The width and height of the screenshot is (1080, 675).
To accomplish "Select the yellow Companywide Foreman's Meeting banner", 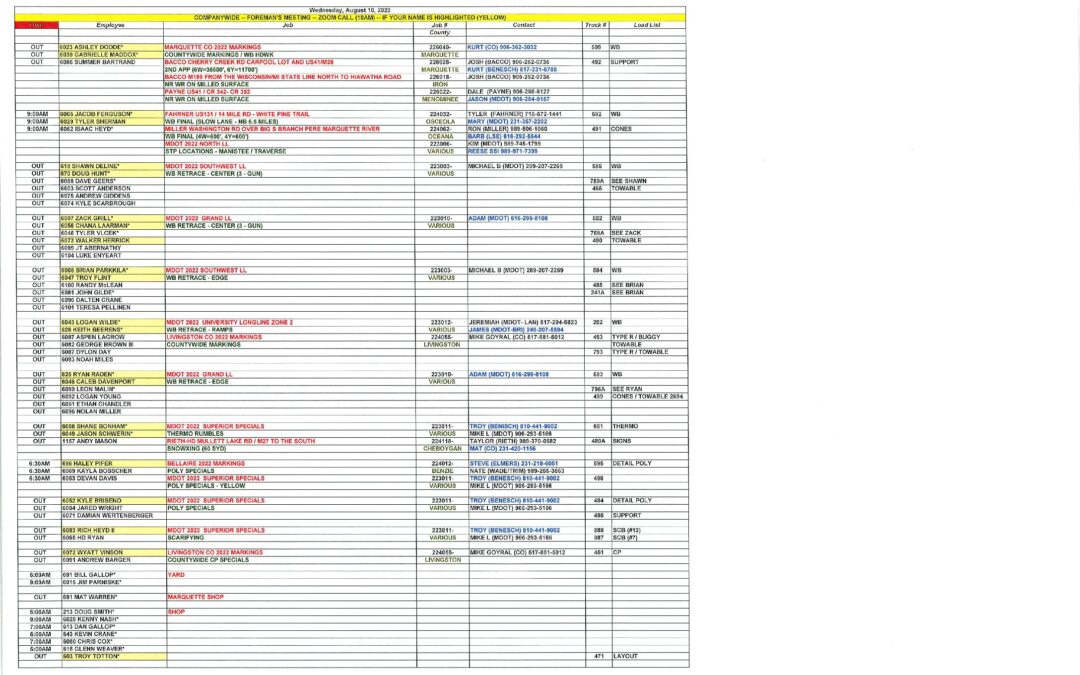I will point(350,17).
